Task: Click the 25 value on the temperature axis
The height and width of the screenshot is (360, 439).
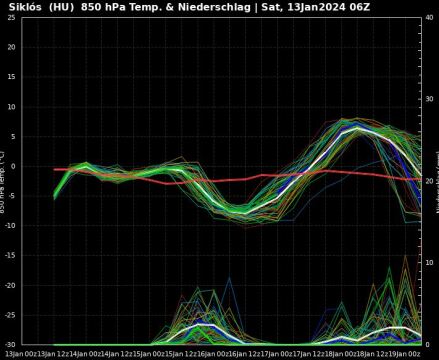Action: (11, 17)
